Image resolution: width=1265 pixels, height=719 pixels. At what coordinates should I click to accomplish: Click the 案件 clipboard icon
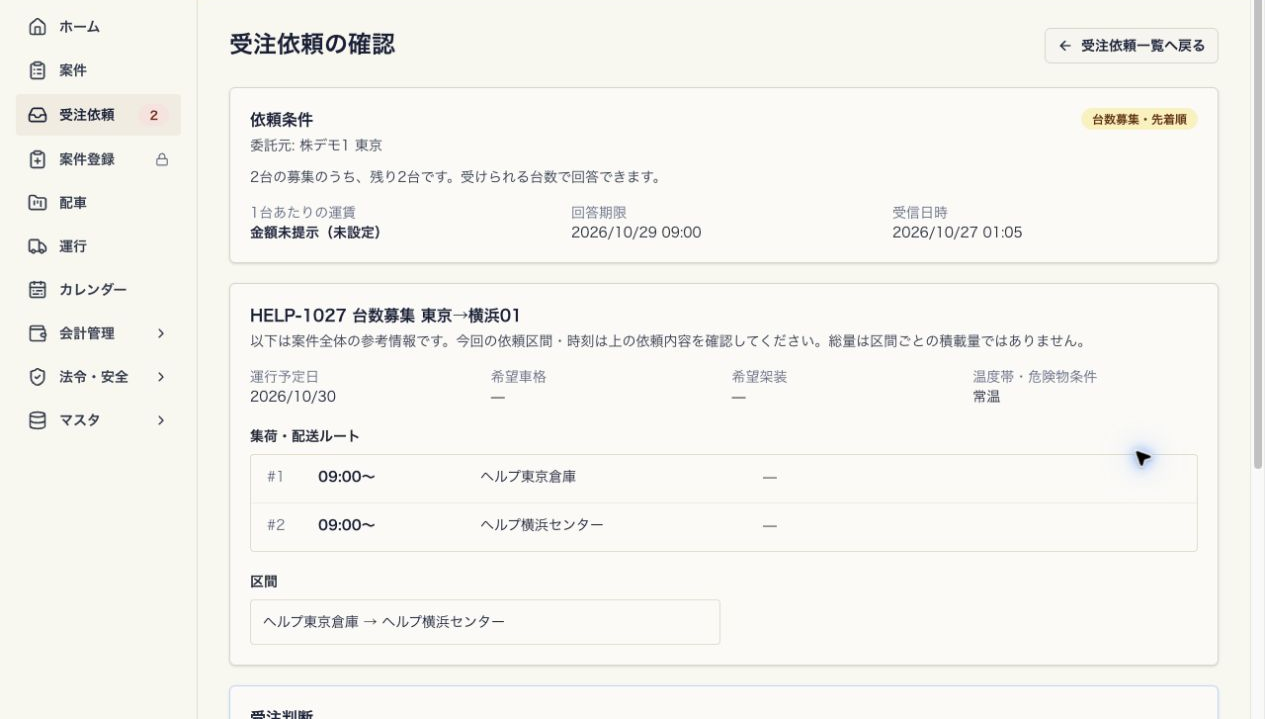(37, 71)
